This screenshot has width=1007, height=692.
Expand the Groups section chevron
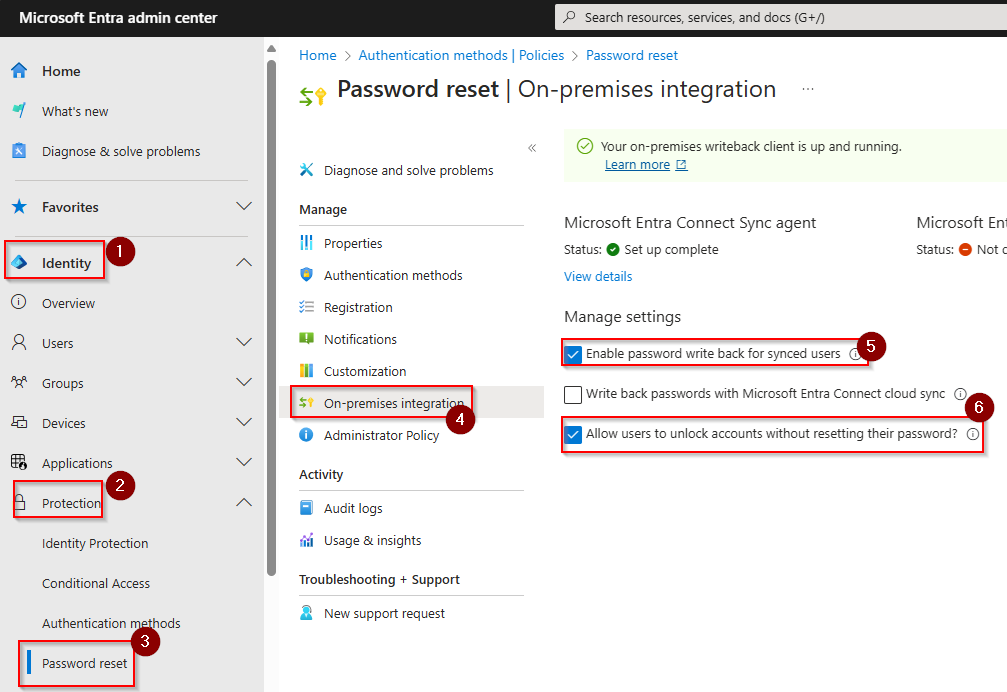[x=243, y=383]
